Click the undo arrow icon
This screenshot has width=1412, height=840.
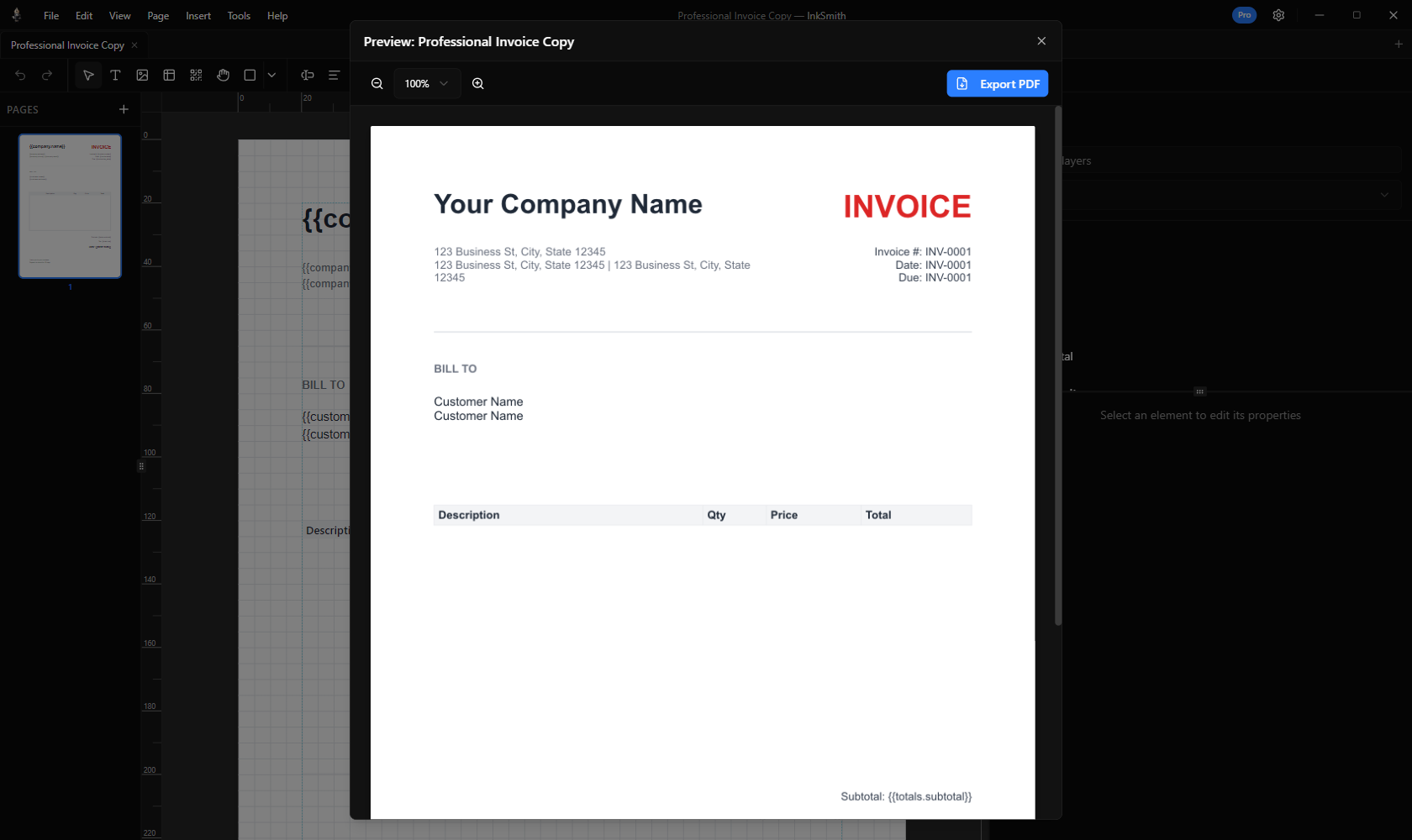[x=20, y=76]
